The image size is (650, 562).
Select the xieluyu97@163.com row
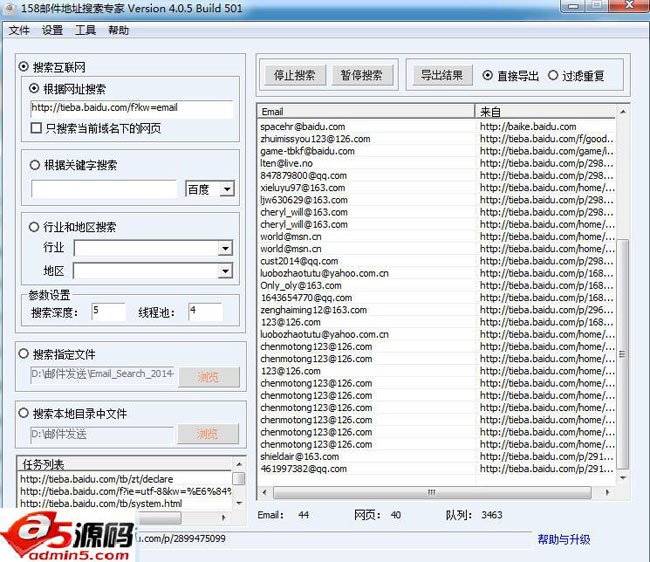pyautogui.click(x=436, y=188)
